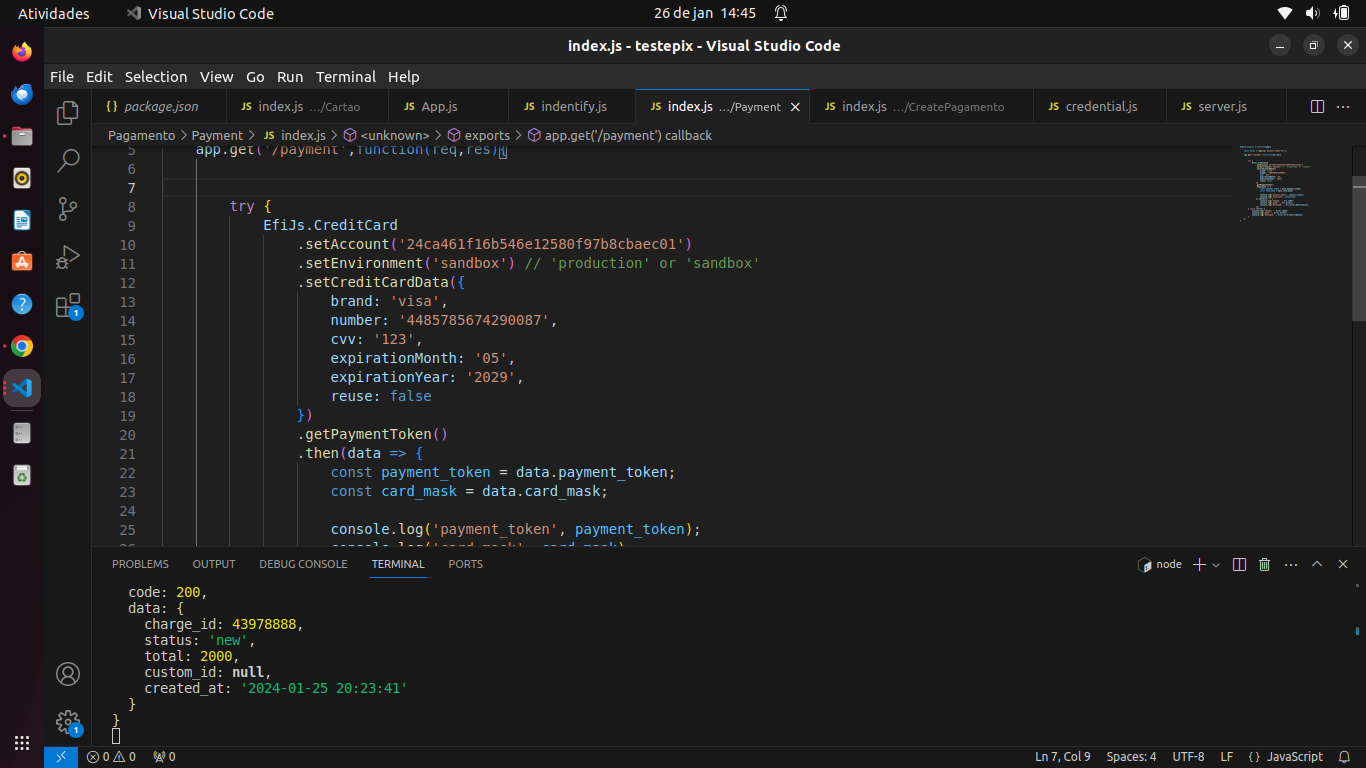Launch Thunderbird from the Ubuntu dock
The height and width of the screenshot is (768, 1366).
22,93
